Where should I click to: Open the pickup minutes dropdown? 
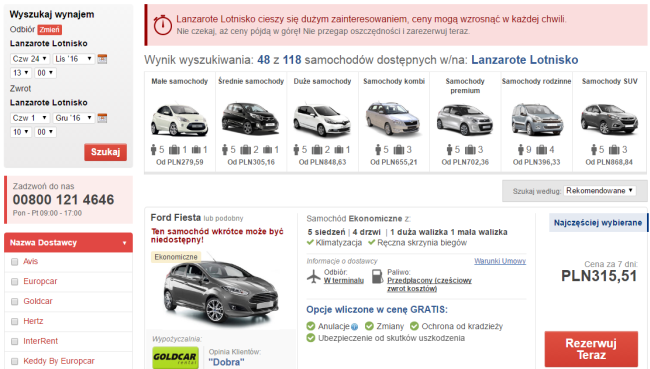click(x=45, y=73)
